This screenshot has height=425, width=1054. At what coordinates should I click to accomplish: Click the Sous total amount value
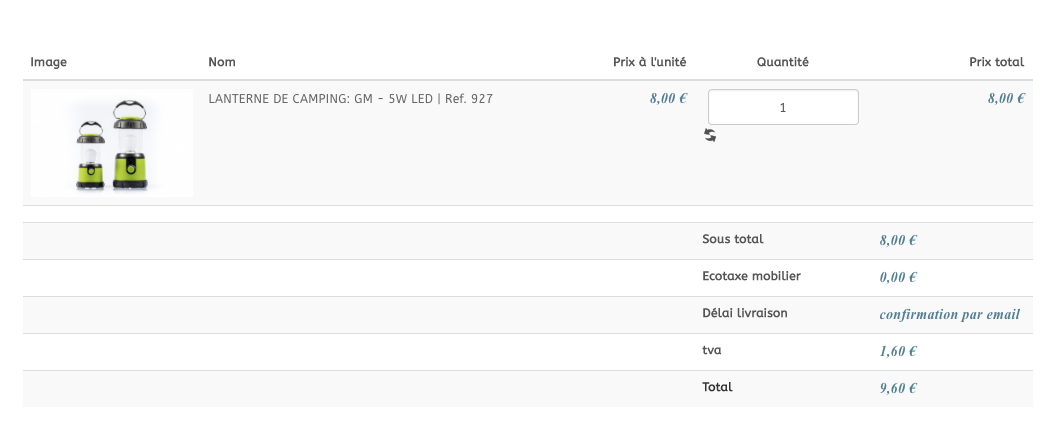898,240
